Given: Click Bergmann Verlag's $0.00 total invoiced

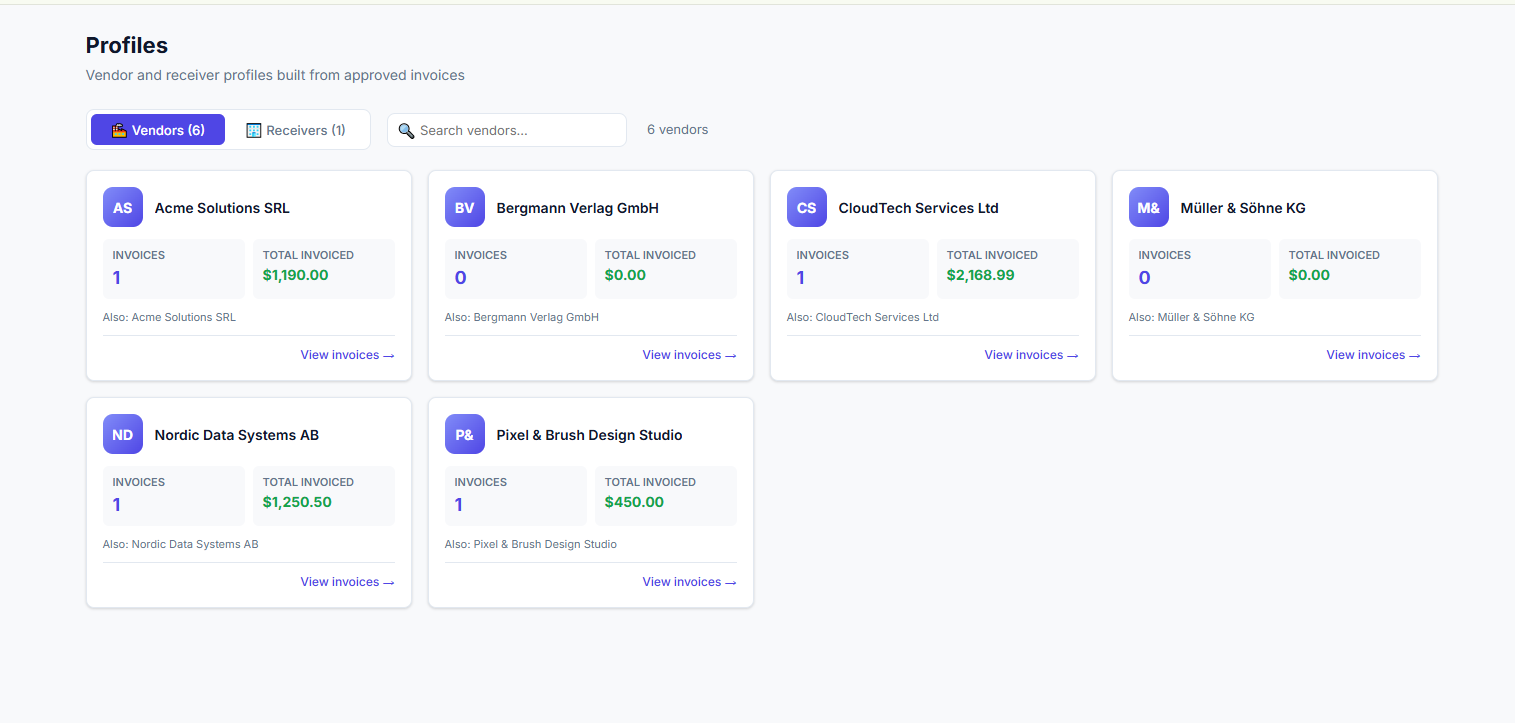Looking at the screenshot, I should [x=625, y=275].
